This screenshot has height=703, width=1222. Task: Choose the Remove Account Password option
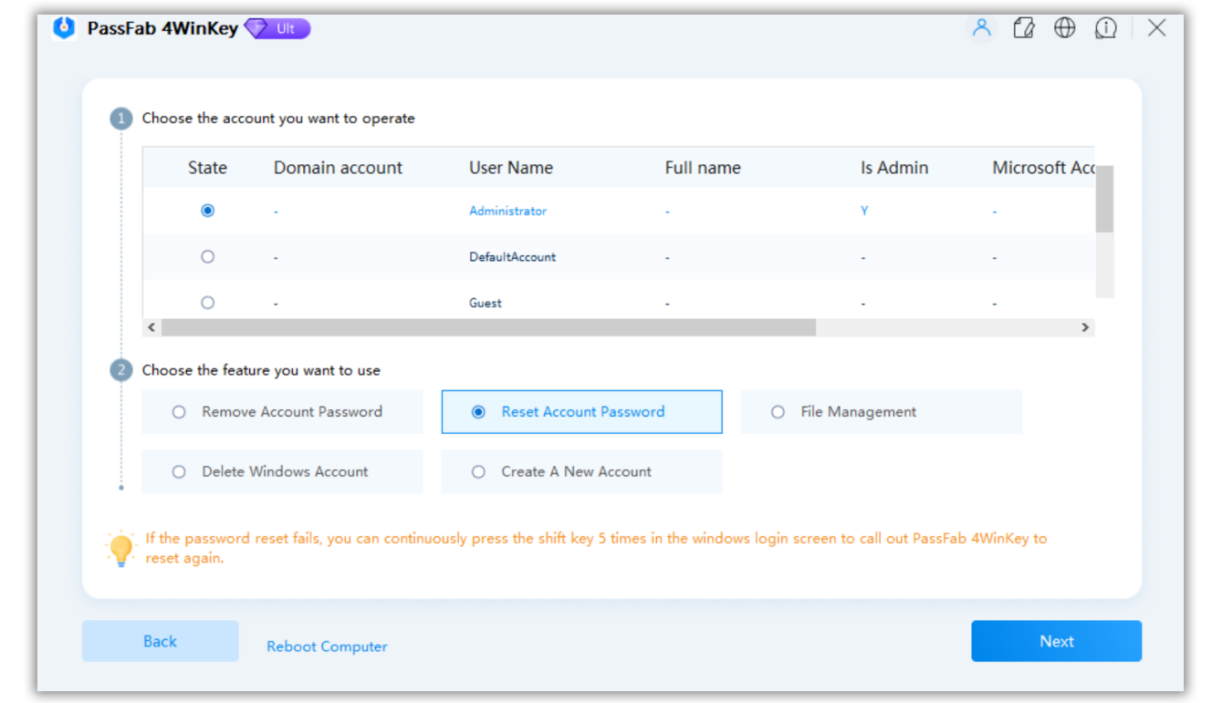tap(179, 412)
